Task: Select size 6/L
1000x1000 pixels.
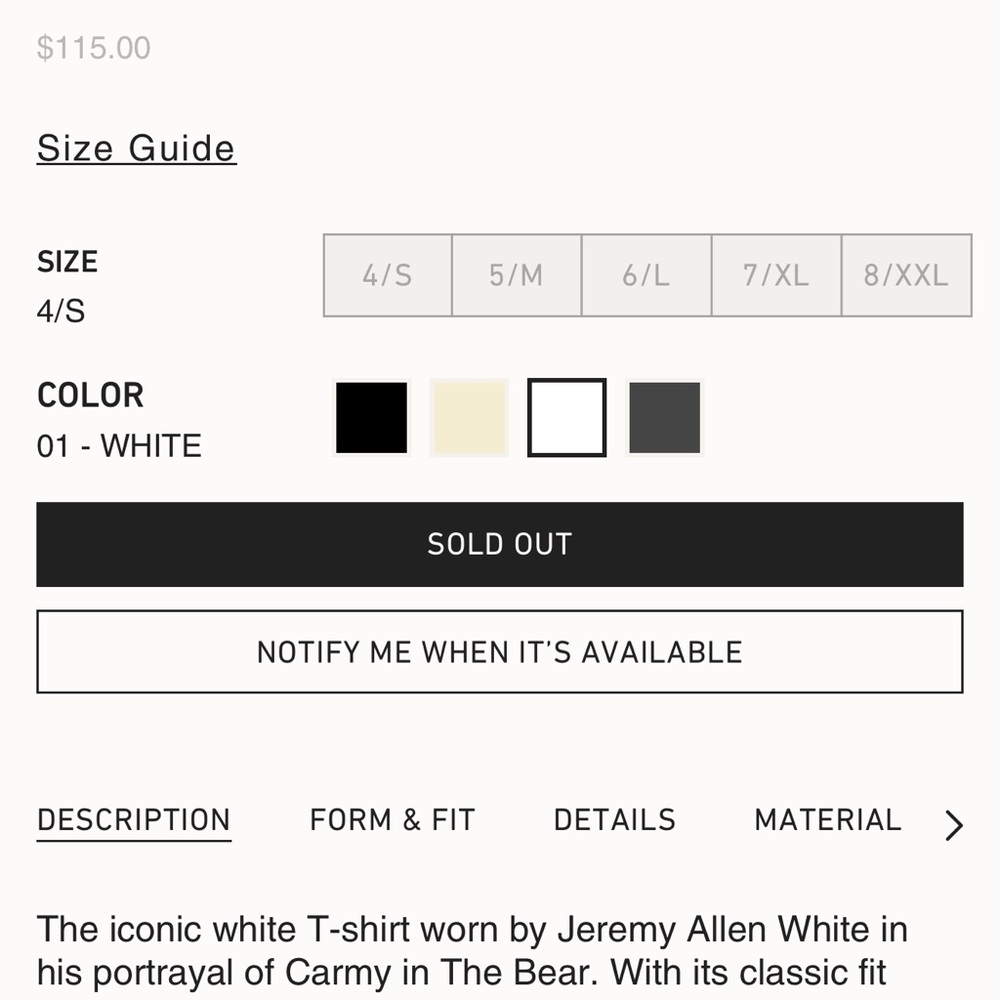Action: (x=646, y=276)
